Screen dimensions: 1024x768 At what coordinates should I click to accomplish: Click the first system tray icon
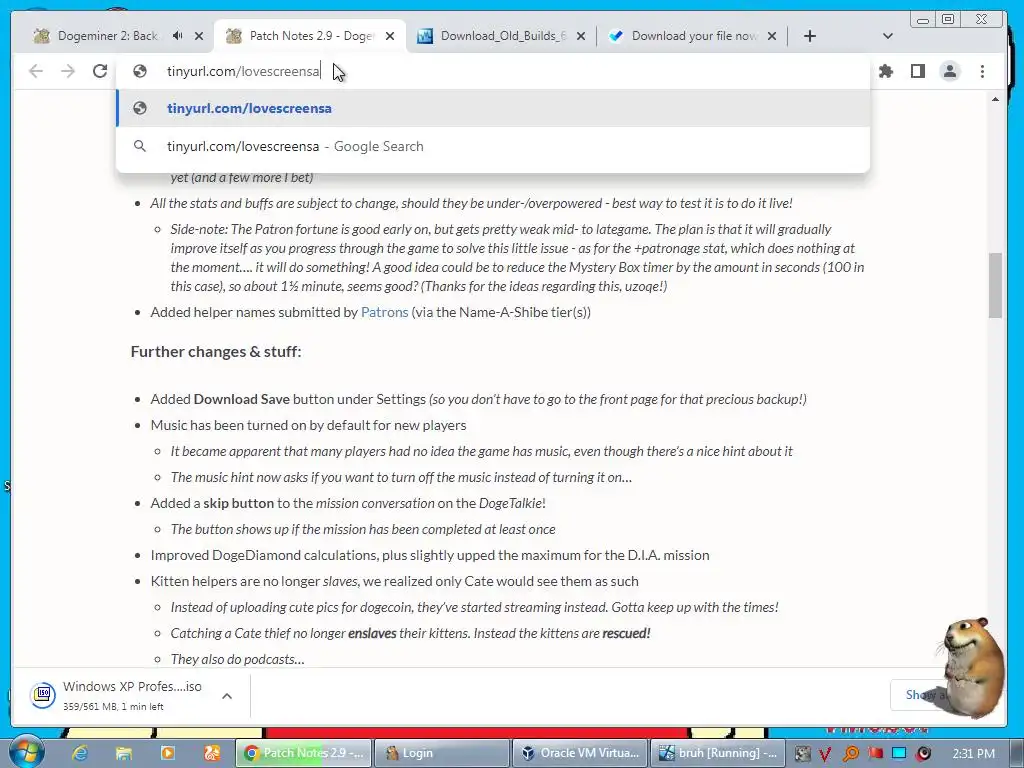point(802,754)
